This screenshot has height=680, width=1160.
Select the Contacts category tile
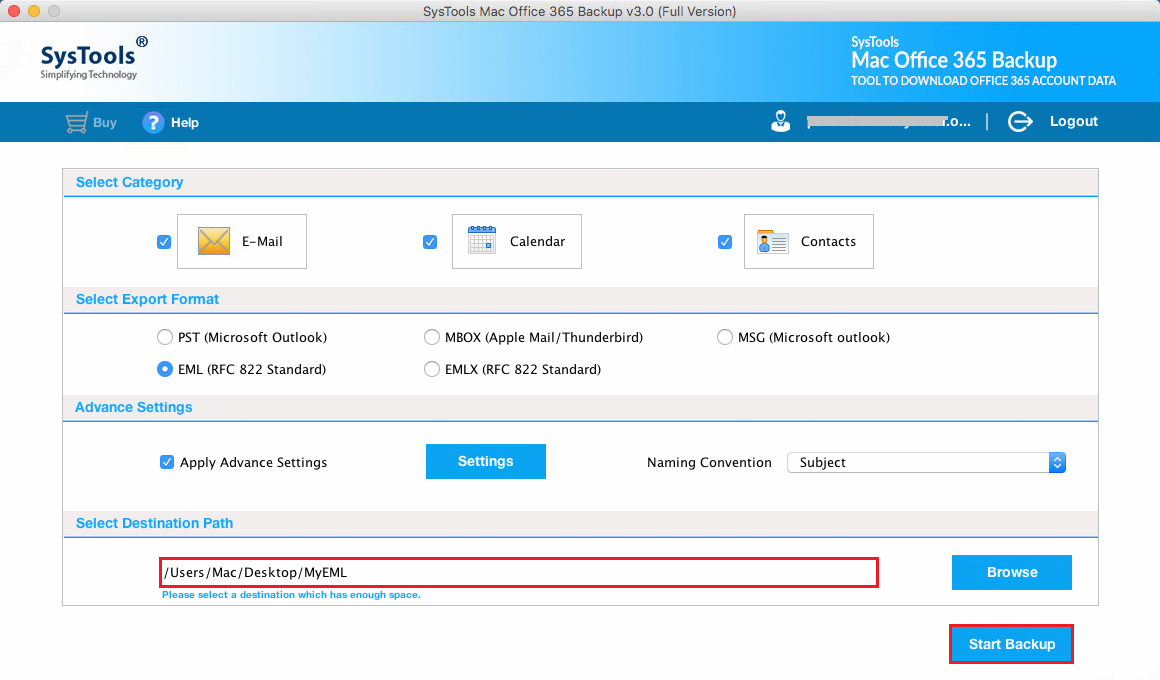coord(809,241)
